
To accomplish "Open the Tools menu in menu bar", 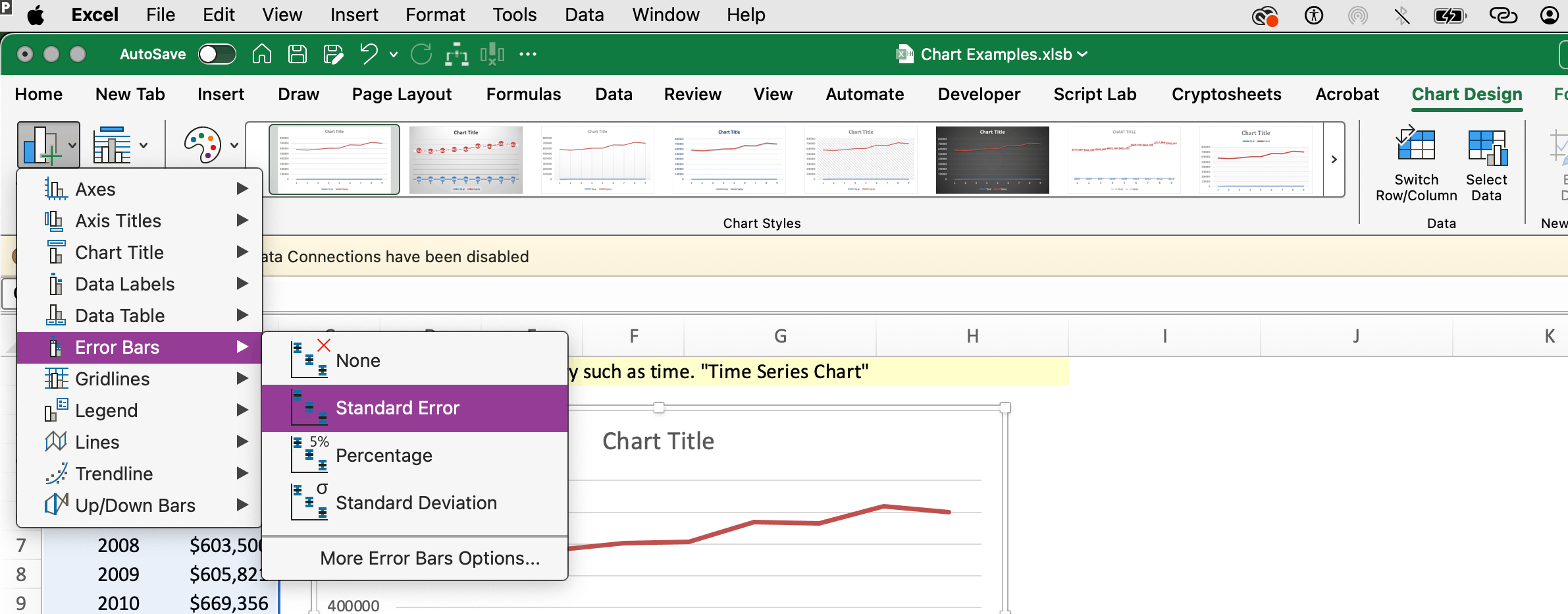I will pyautogui.click(x=515, y=14).
